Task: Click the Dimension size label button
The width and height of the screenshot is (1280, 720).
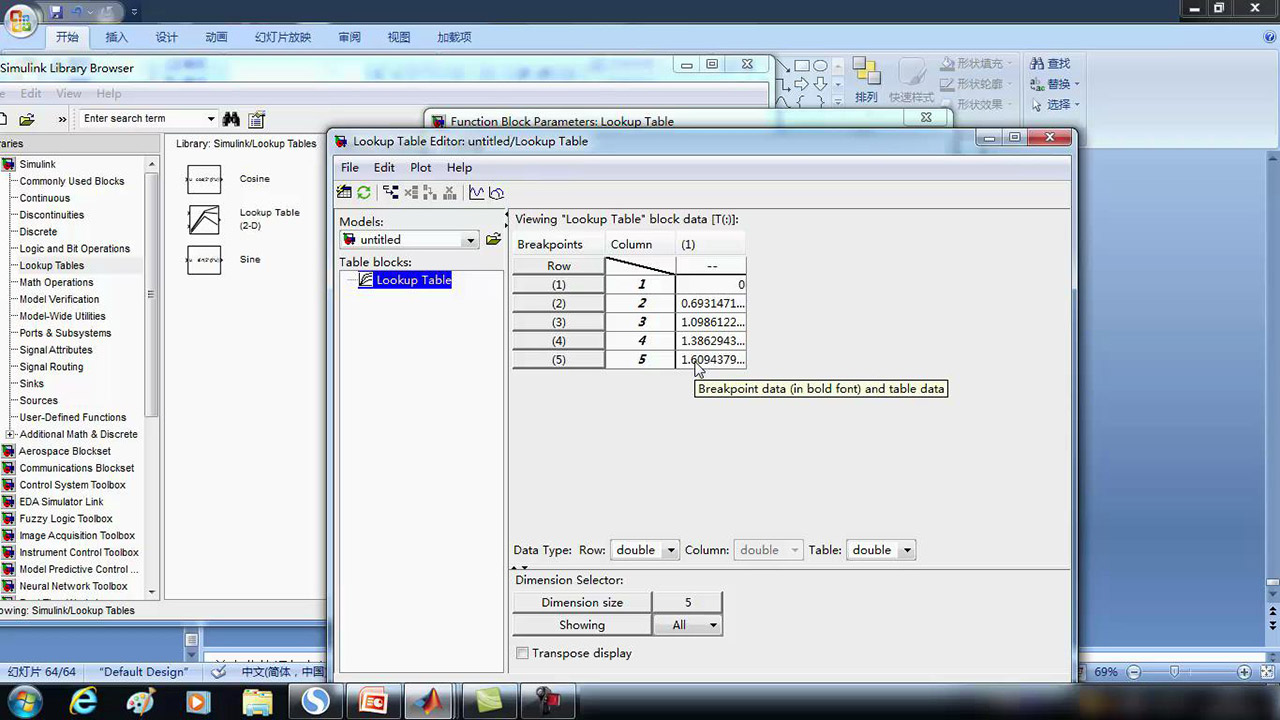Action: click(582, 602)
